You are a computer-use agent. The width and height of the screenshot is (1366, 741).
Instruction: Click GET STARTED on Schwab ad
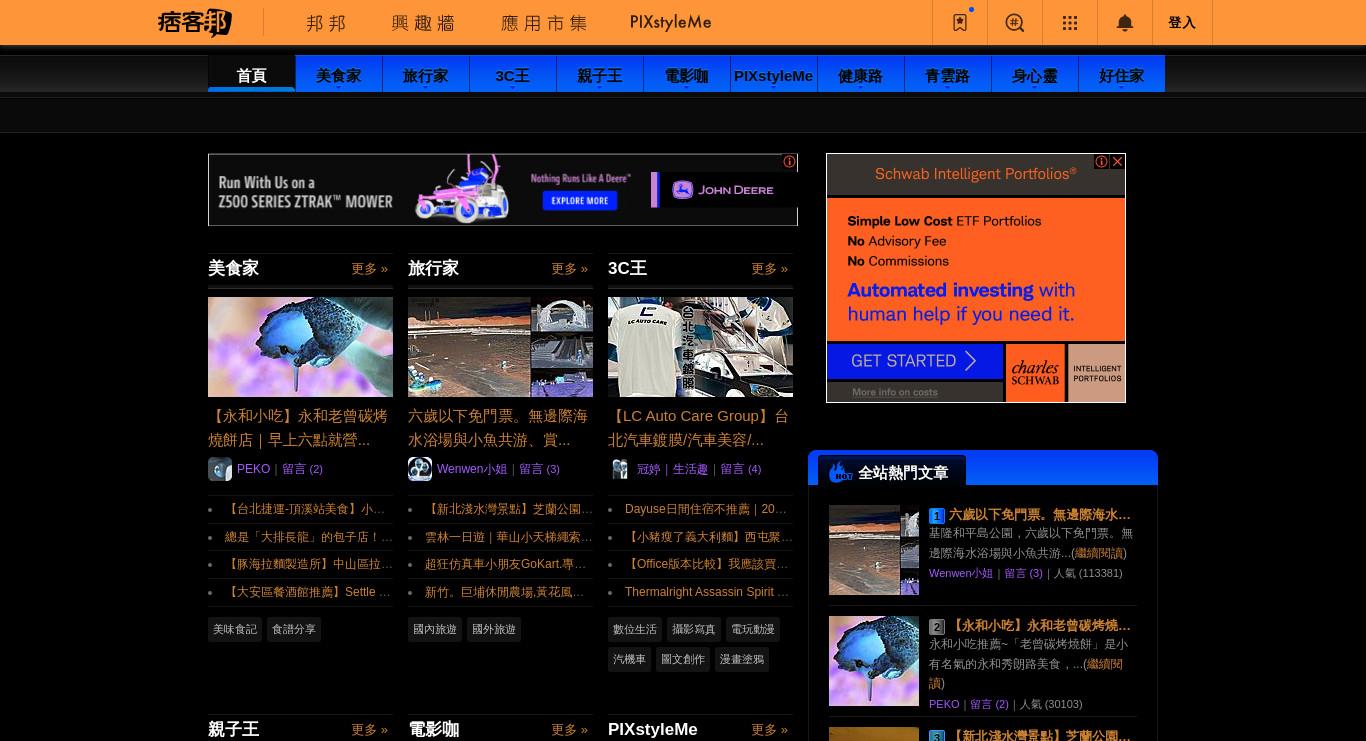coord(914,361)
